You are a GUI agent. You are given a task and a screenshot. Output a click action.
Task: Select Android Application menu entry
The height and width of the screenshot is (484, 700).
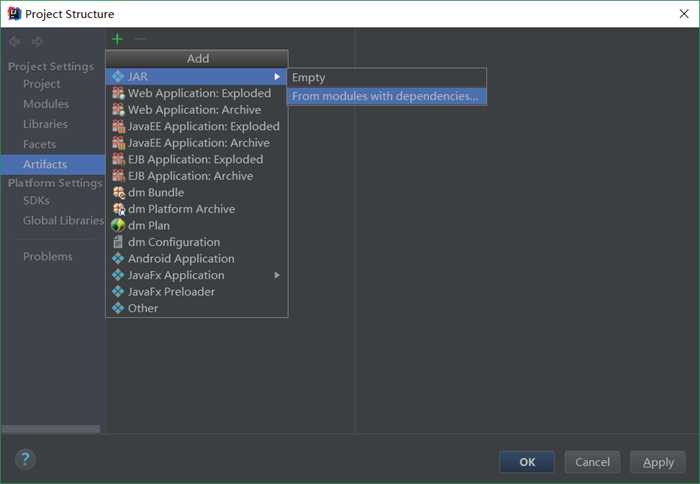click(x=196, y=258)
